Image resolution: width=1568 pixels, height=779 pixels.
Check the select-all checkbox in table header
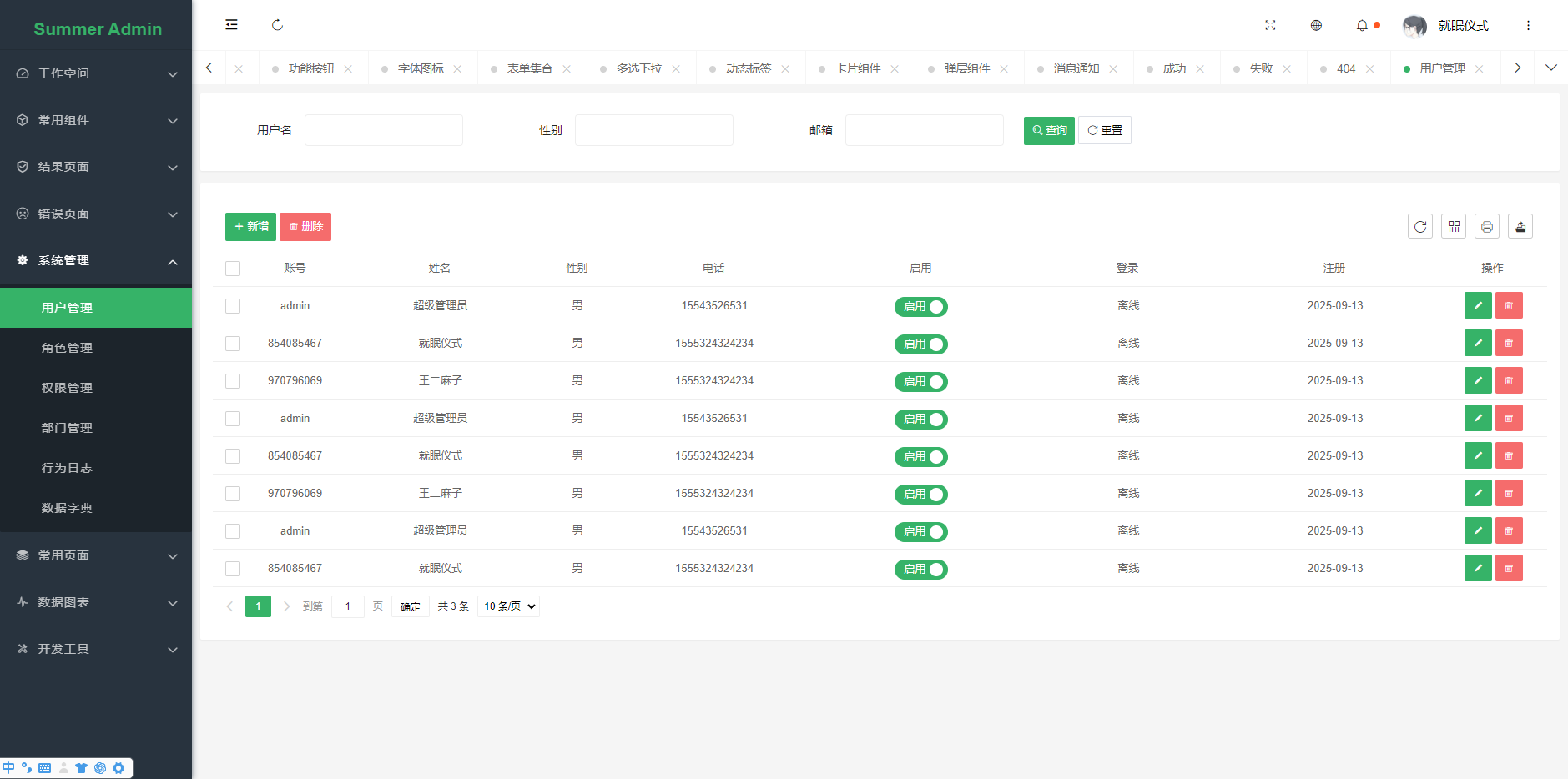pyautogui.click(x=233, y=268)
